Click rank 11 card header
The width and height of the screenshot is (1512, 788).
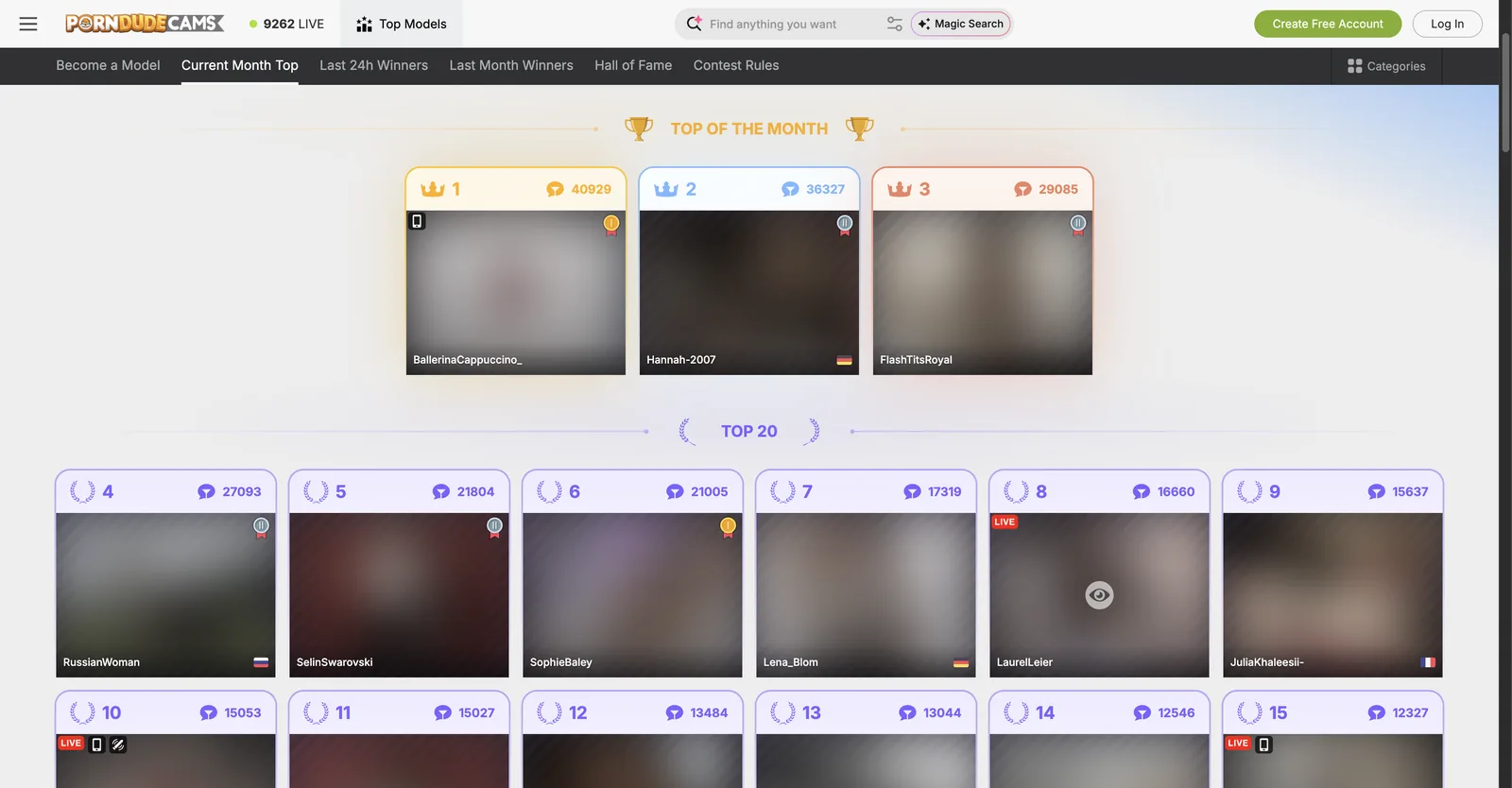point(399,712)
